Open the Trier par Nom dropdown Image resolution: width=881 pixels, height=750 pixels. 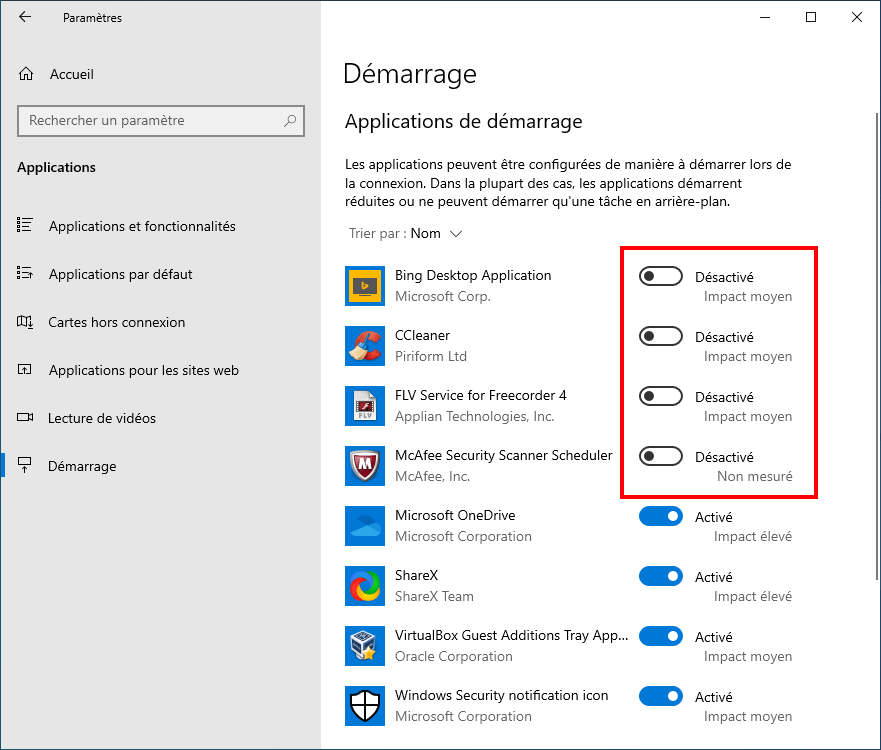(x=405, y=233)
